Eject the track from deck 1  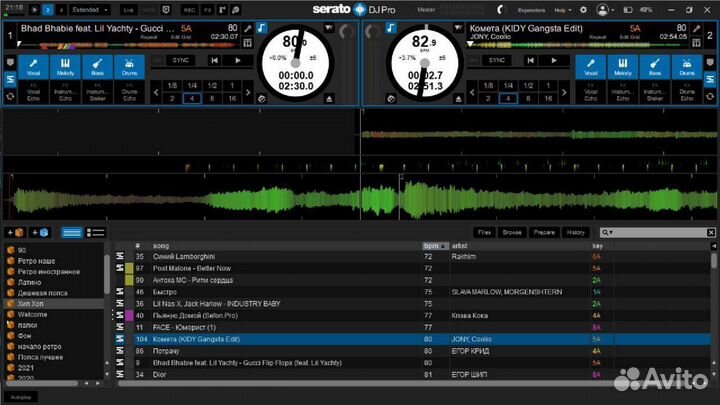coord(329,99)
